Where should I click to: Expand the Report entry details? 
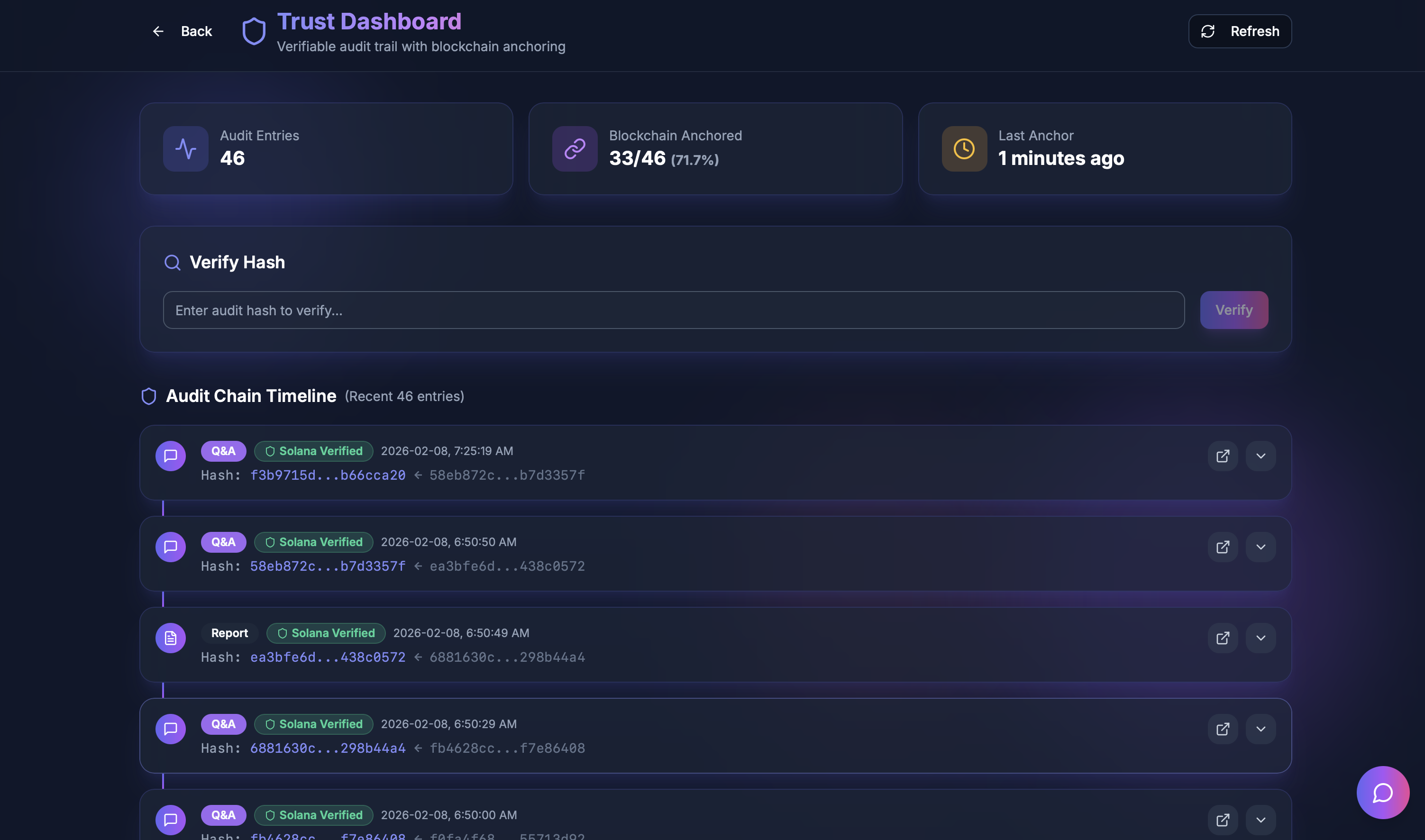(x=1261, y=638)
